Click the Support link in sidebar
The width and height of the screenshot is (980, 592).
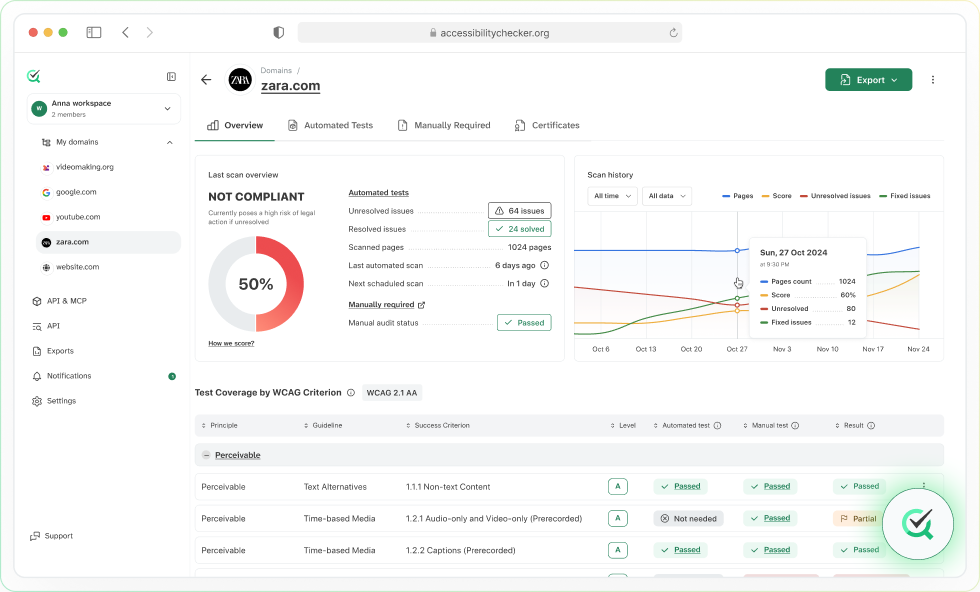52,536
